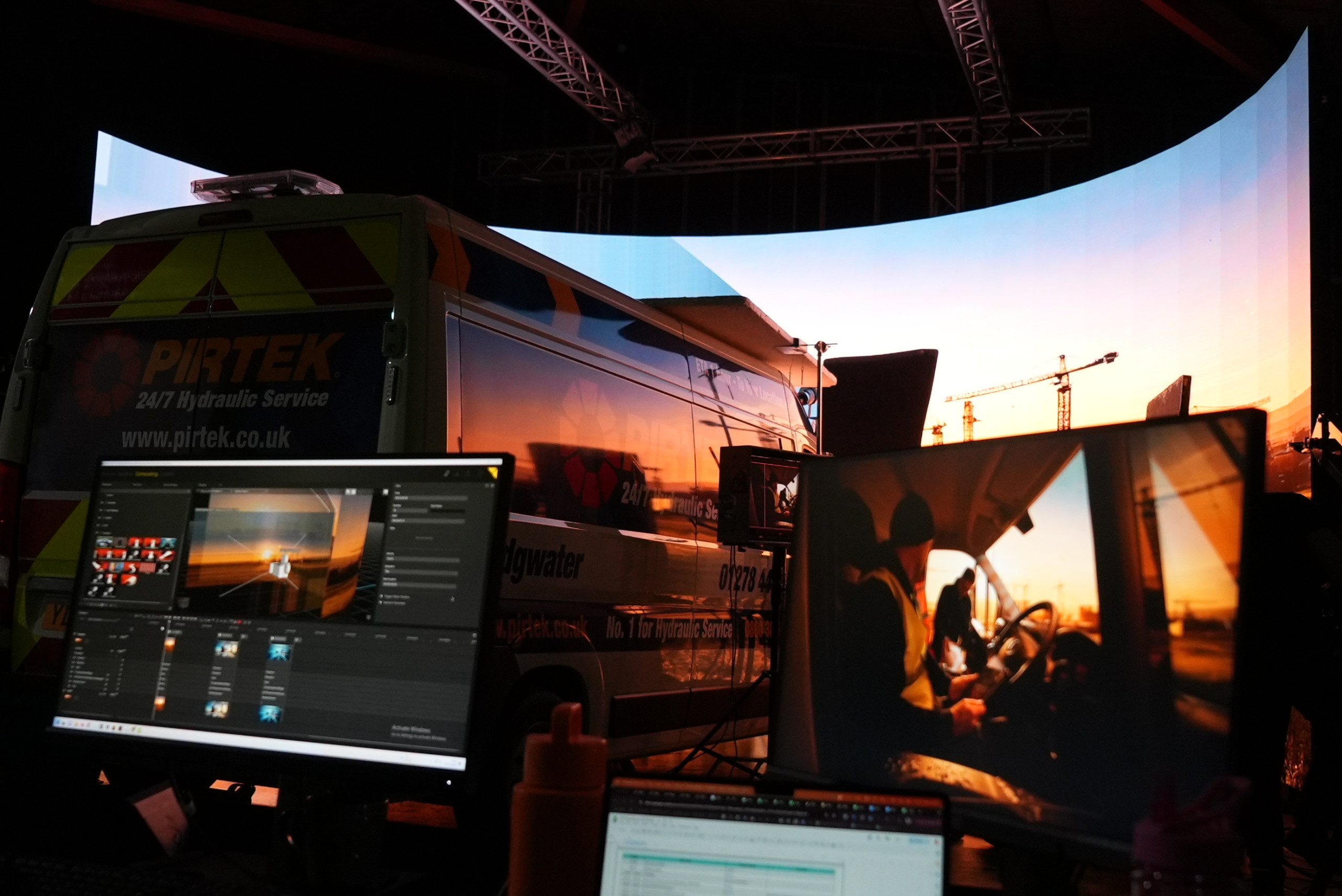Open the highlighted yellow Compositing tab
The height and width of the screenshot is (896, 1342).
(147, 475)
